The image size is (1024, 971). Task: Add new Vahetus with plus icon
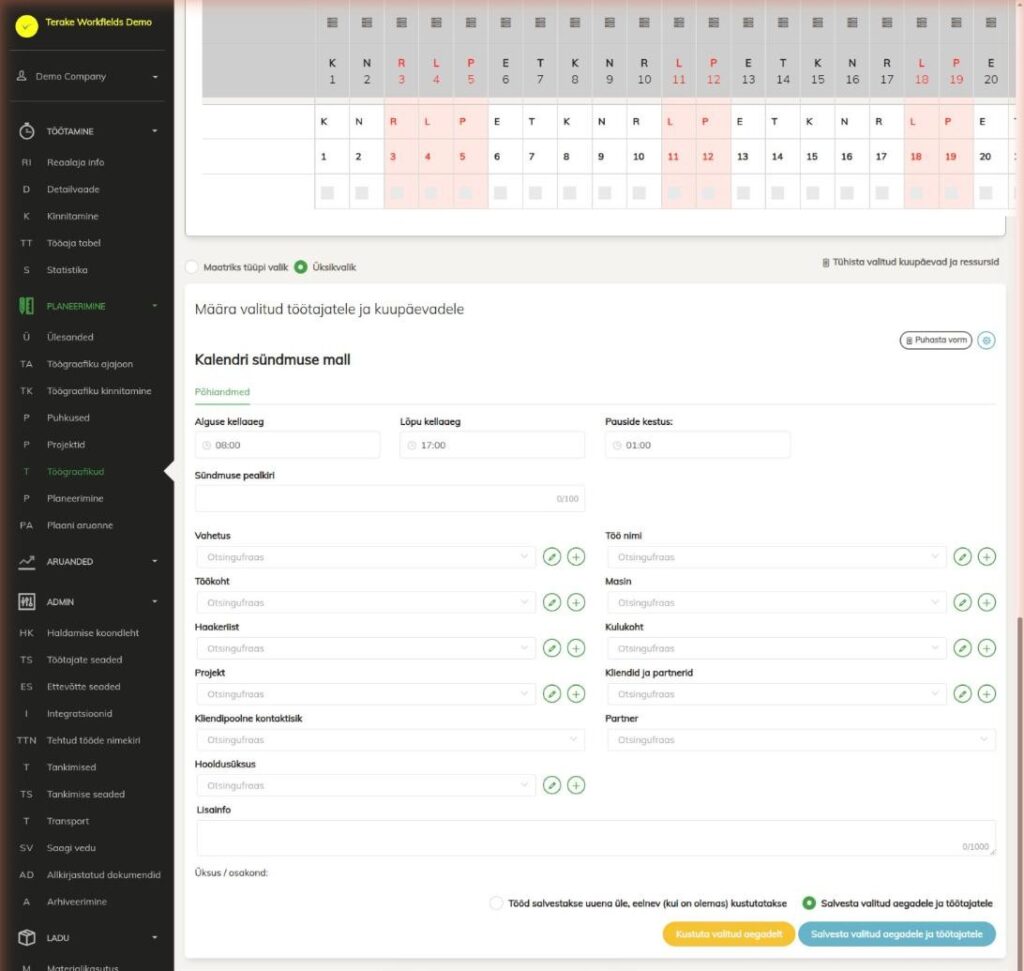[576, 557]
